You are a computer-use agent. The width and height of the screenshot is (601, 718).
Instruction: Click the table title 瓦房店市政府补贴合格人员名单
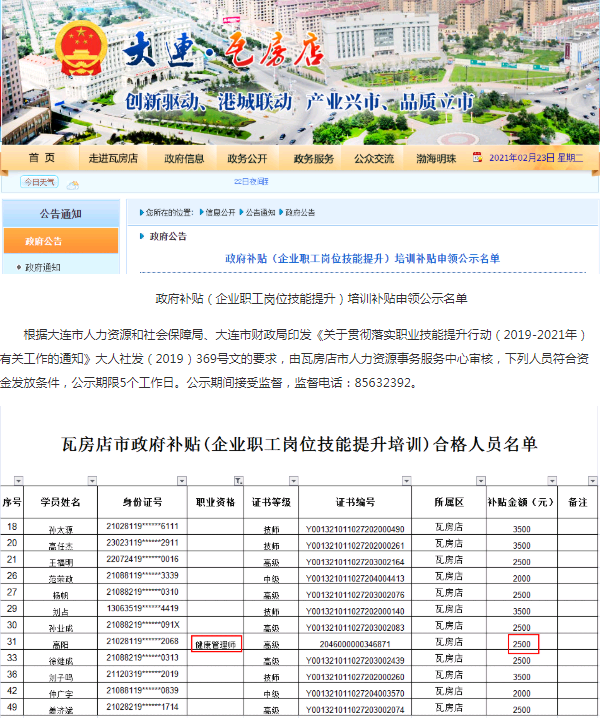click(x=299, y=444)
